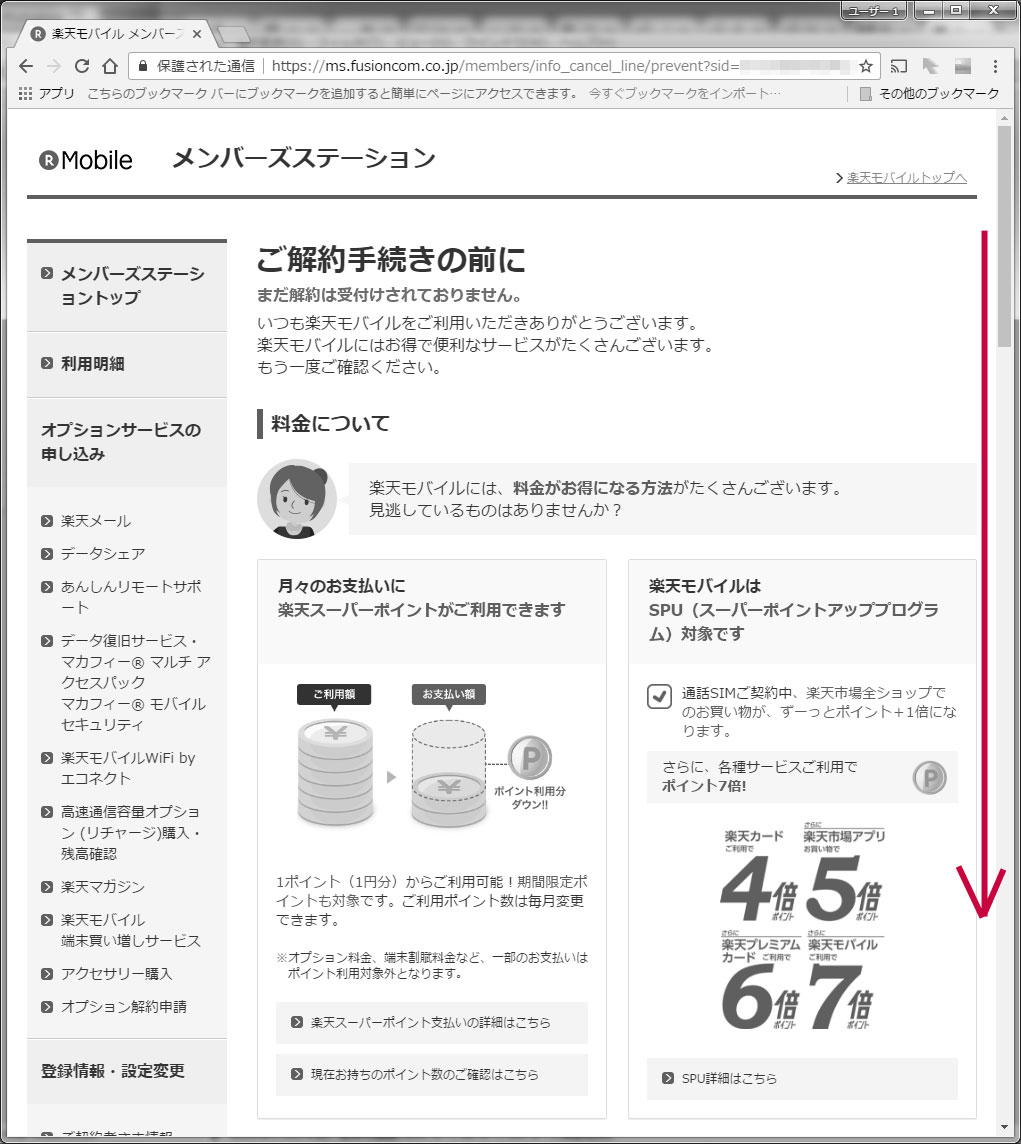Open 楽天モバイルトップへ link
The height and width of the screenshot is (1144, 1021).
point(906,178)
